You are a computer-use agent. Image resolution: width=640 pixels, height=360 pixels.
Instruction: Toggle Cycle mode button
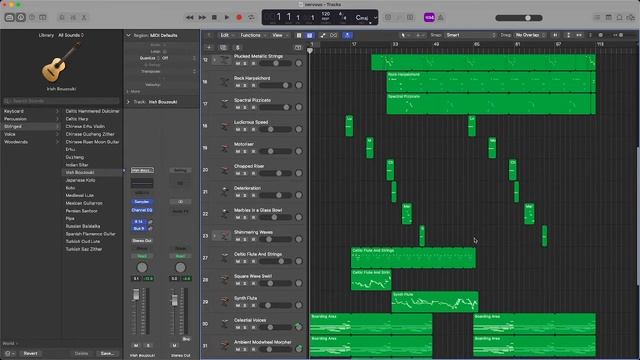click(251, 18)
